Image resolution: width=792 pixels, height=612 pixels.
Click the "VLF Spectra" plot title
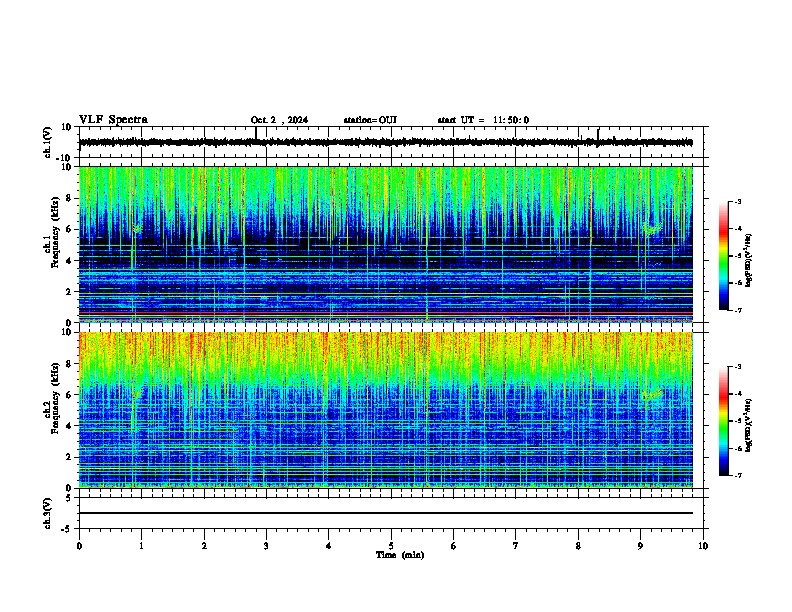113,120
